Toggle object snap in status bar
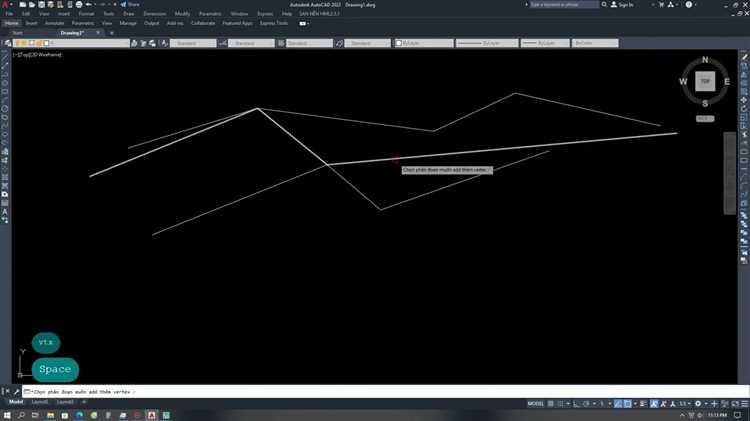750x421 pixels. 627,404
